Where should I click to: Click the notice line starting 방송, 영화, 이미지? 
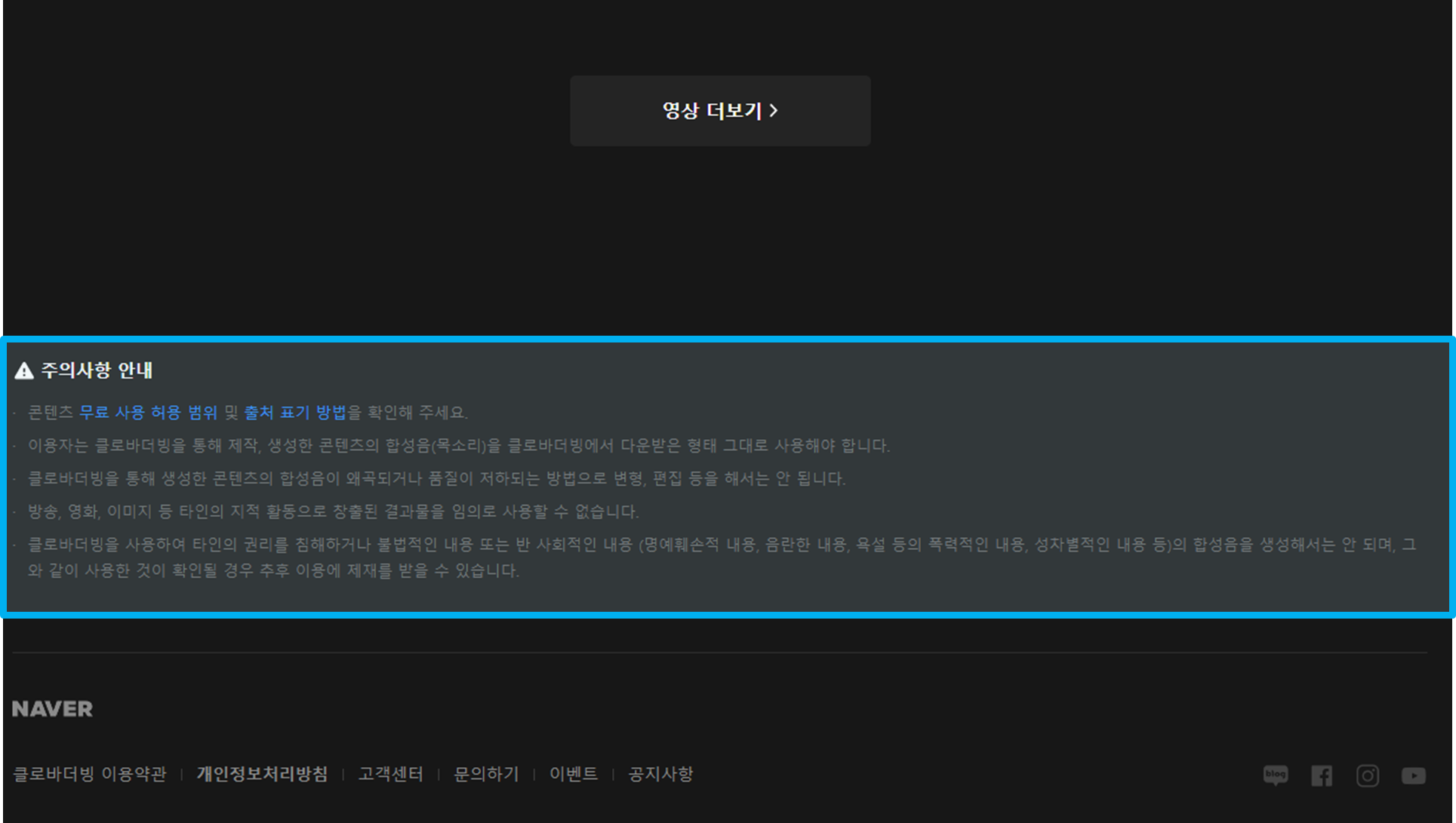point(333,511)
